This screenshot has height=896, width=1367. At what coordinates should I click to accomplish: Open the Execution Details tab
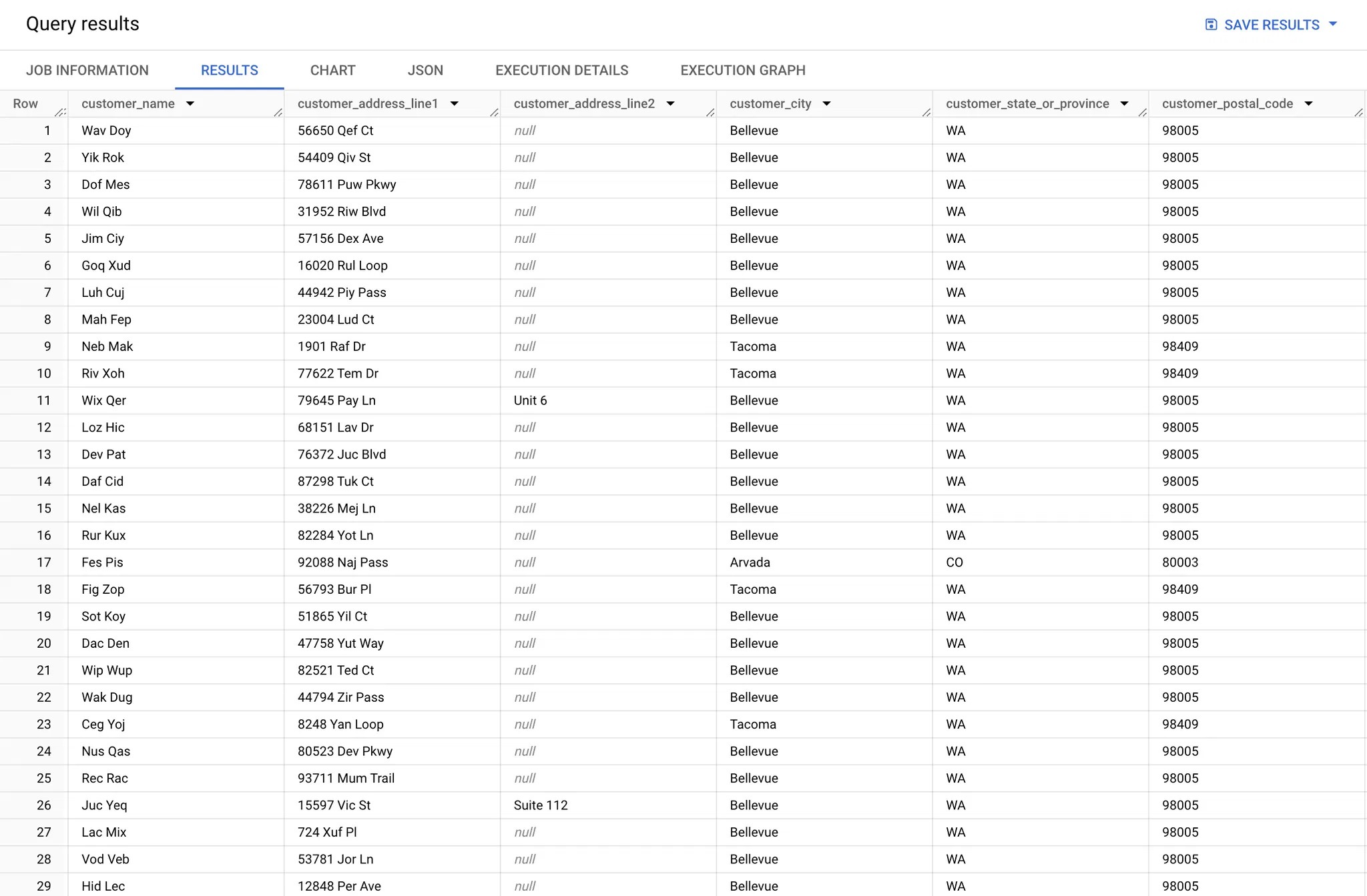(561, 70)
